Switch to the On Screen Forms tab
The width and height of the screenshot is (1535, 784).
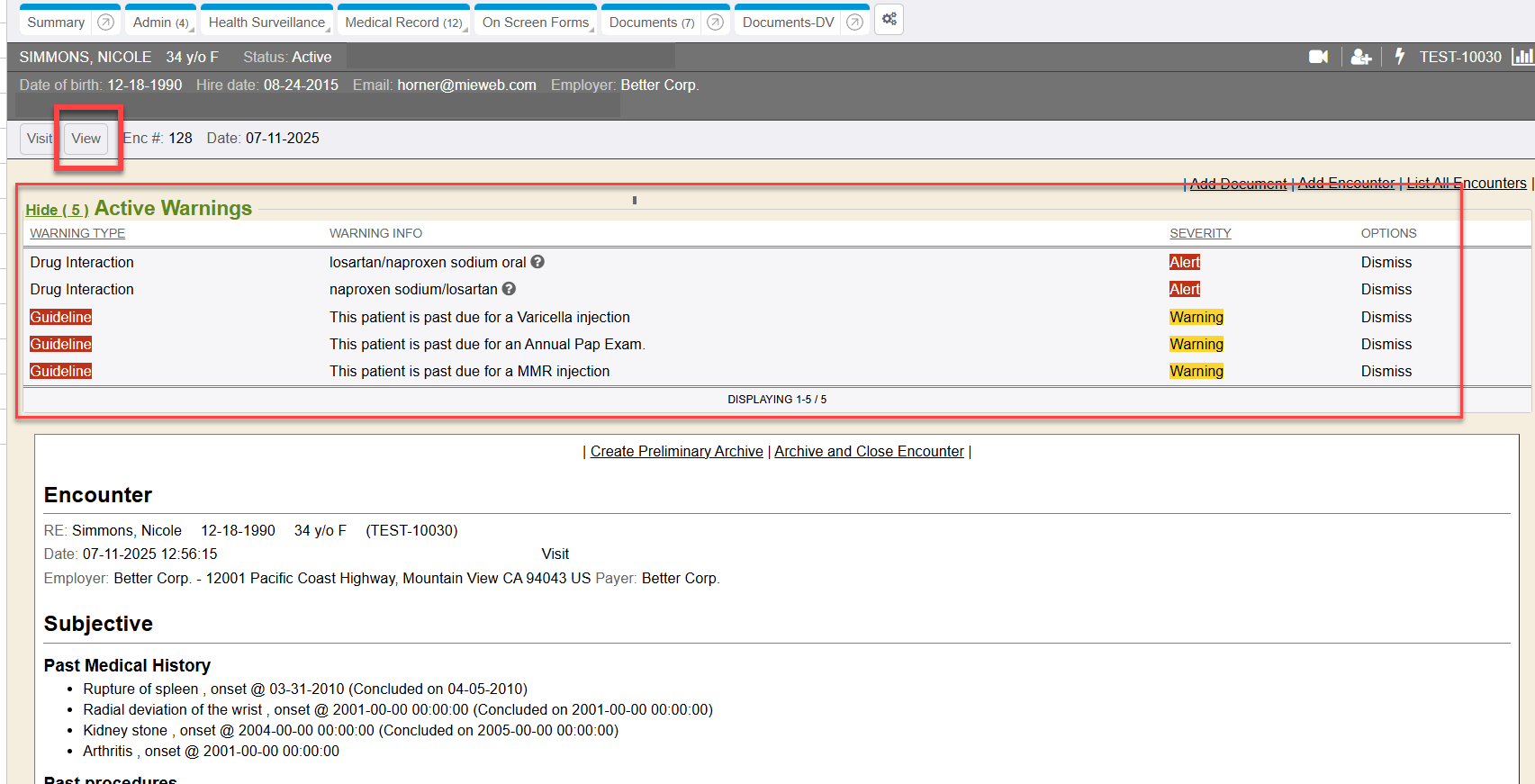point(535,23)
